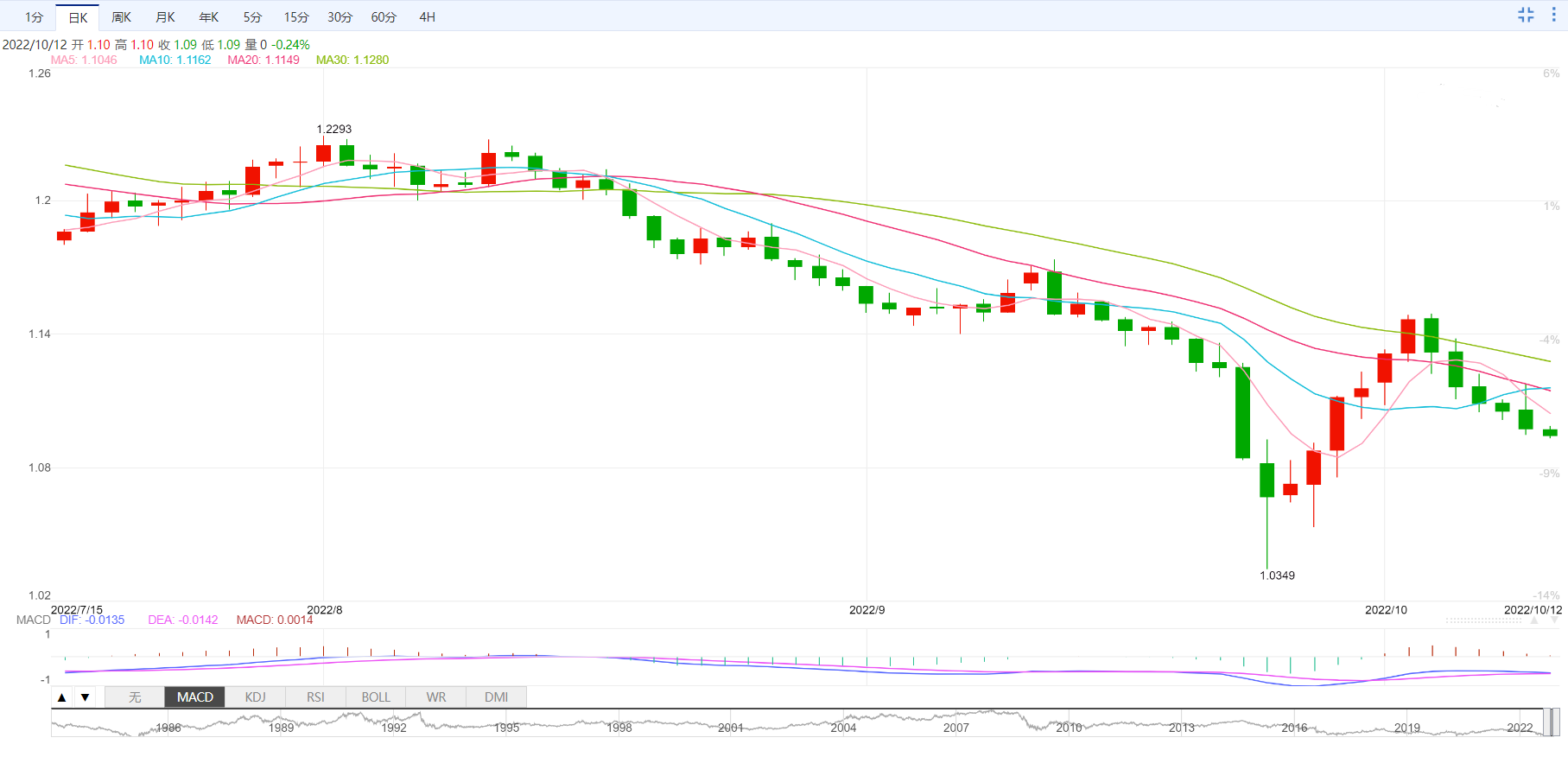Switch to the 15分 timeframe
Image resolution: width=1568 pixels, height=757 pixels.
pos(296,17)
